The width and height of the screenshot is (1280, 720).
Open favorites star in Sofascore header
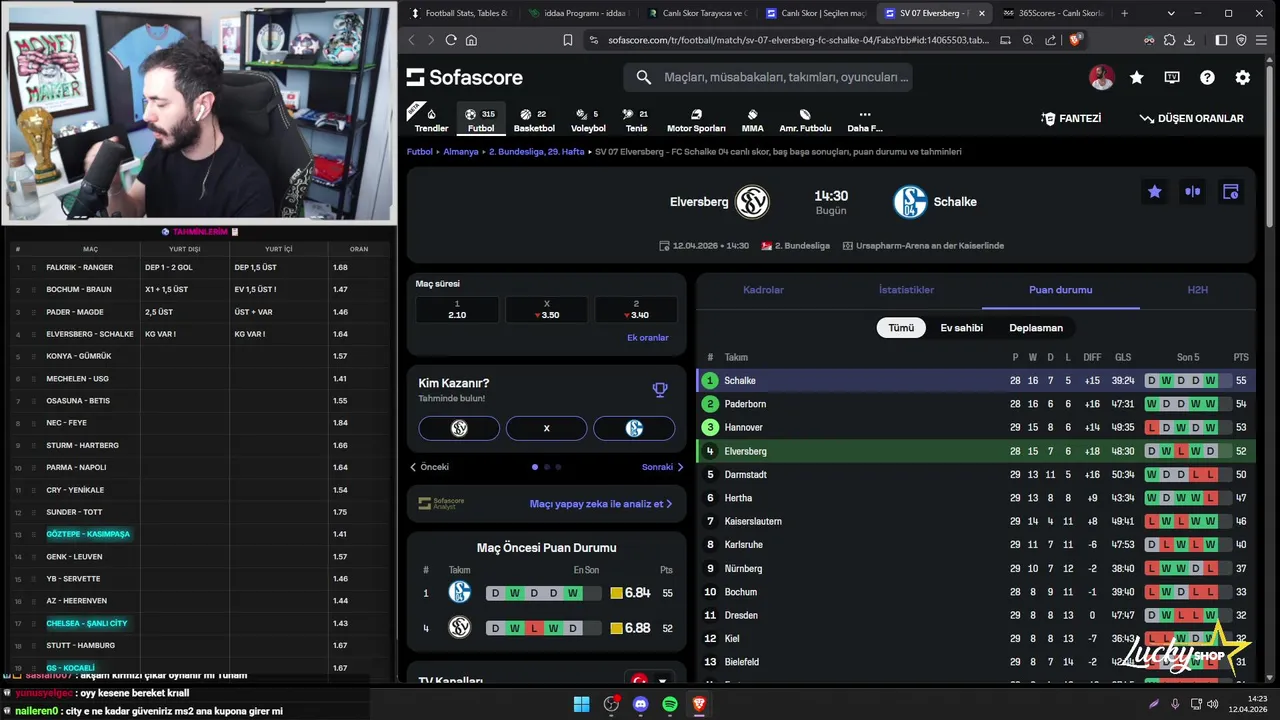tap(1137, 77)
